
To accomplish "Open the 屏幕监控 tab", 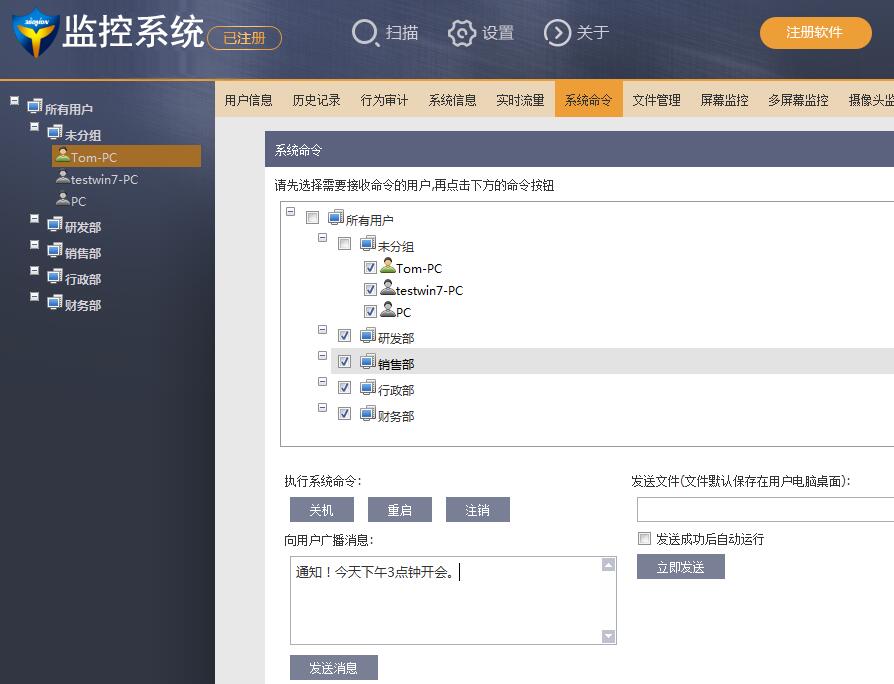I will point(724,100).
